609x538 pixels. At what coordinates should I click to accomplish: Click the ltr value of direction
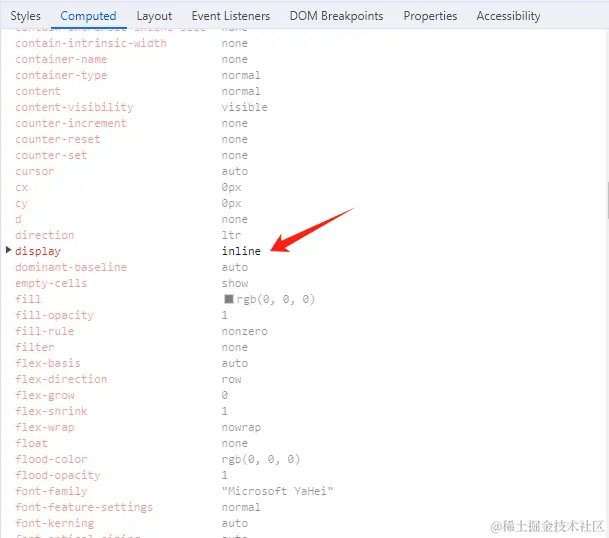(x=231, y=235)
